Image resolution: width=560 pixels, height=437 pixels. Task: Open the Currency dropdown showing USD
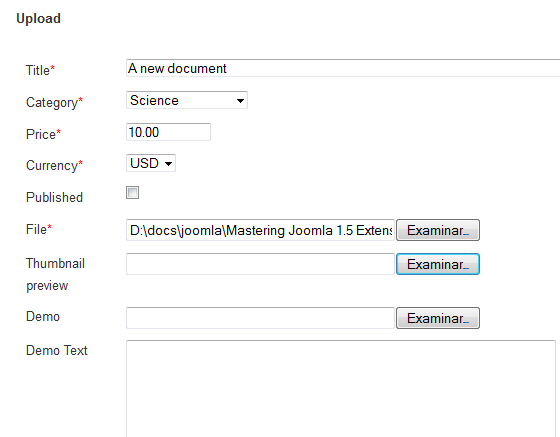point(151,163)
